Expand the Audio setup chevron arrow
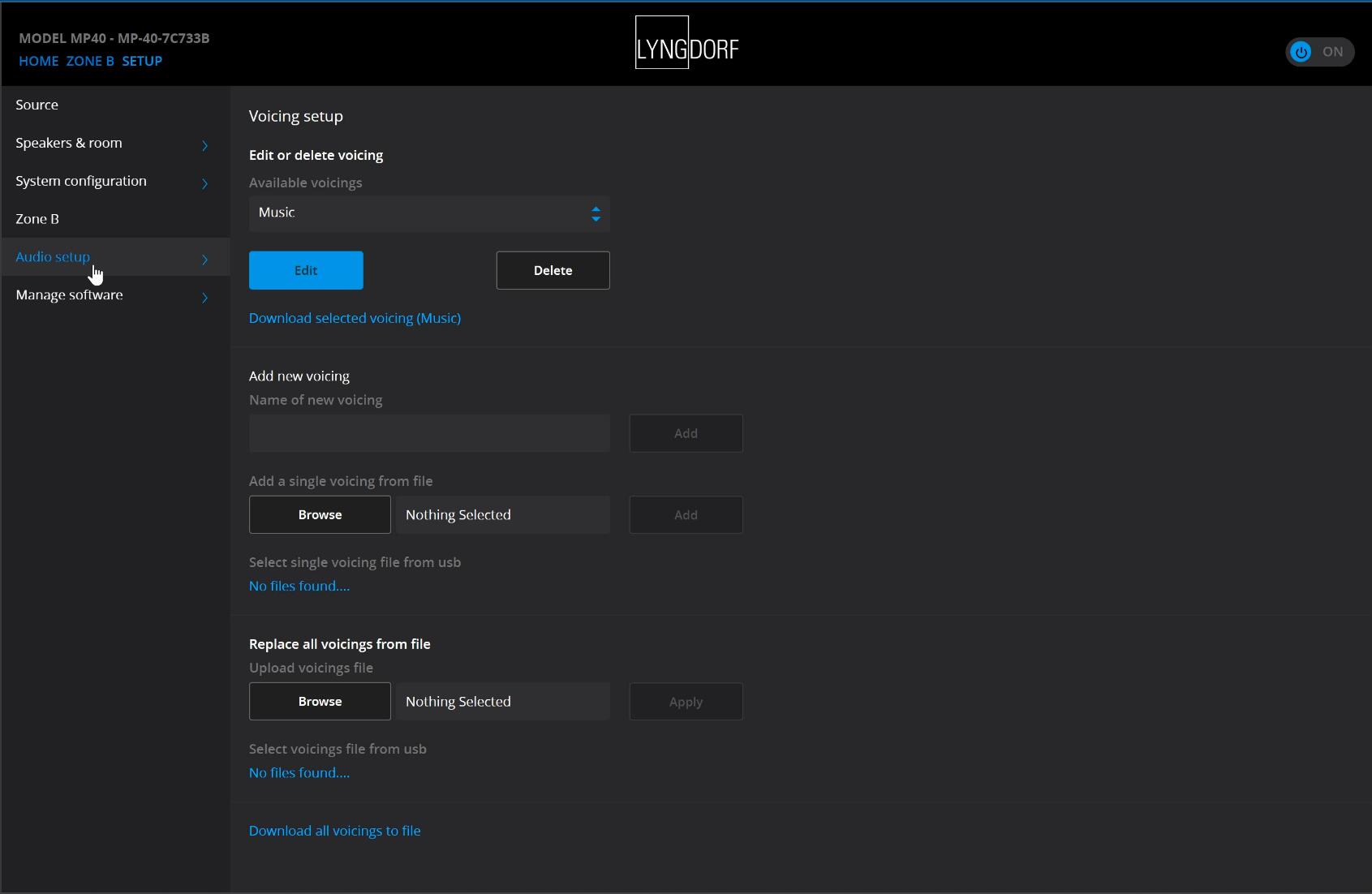The height and width of the screenshot is (894, 1372). click(x=204, y=260)
